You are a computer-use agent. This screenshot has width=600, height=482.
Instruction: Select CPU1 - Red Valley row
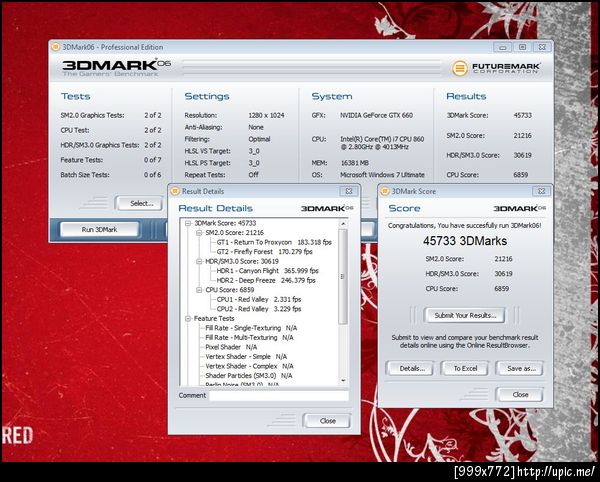point(259,299)
